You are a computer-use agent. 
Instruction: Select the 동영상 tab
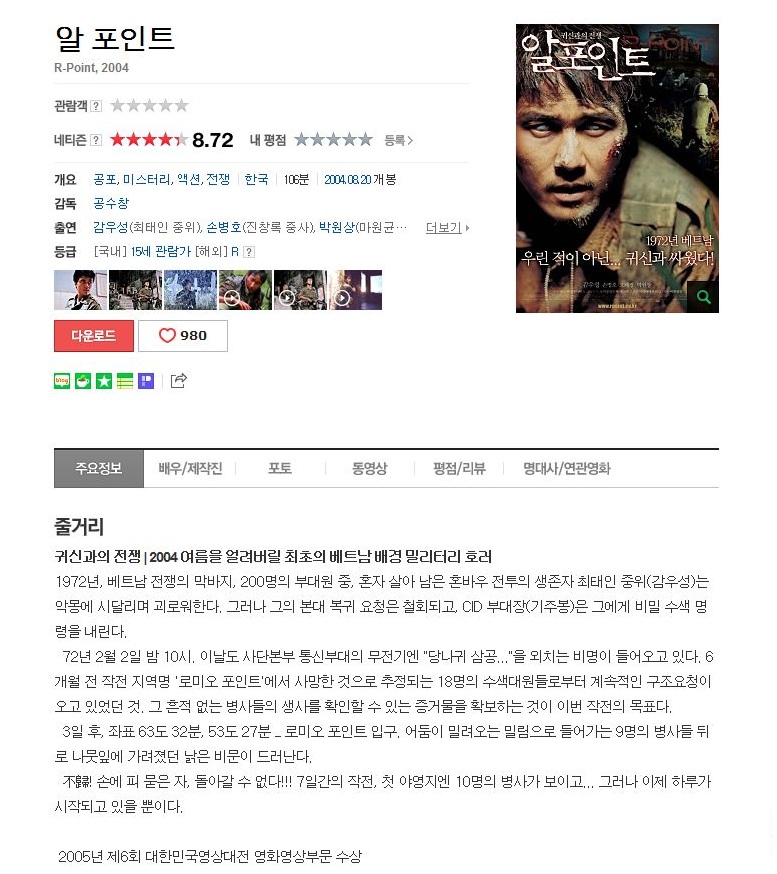pyautogui.click(x=370, y=468)
